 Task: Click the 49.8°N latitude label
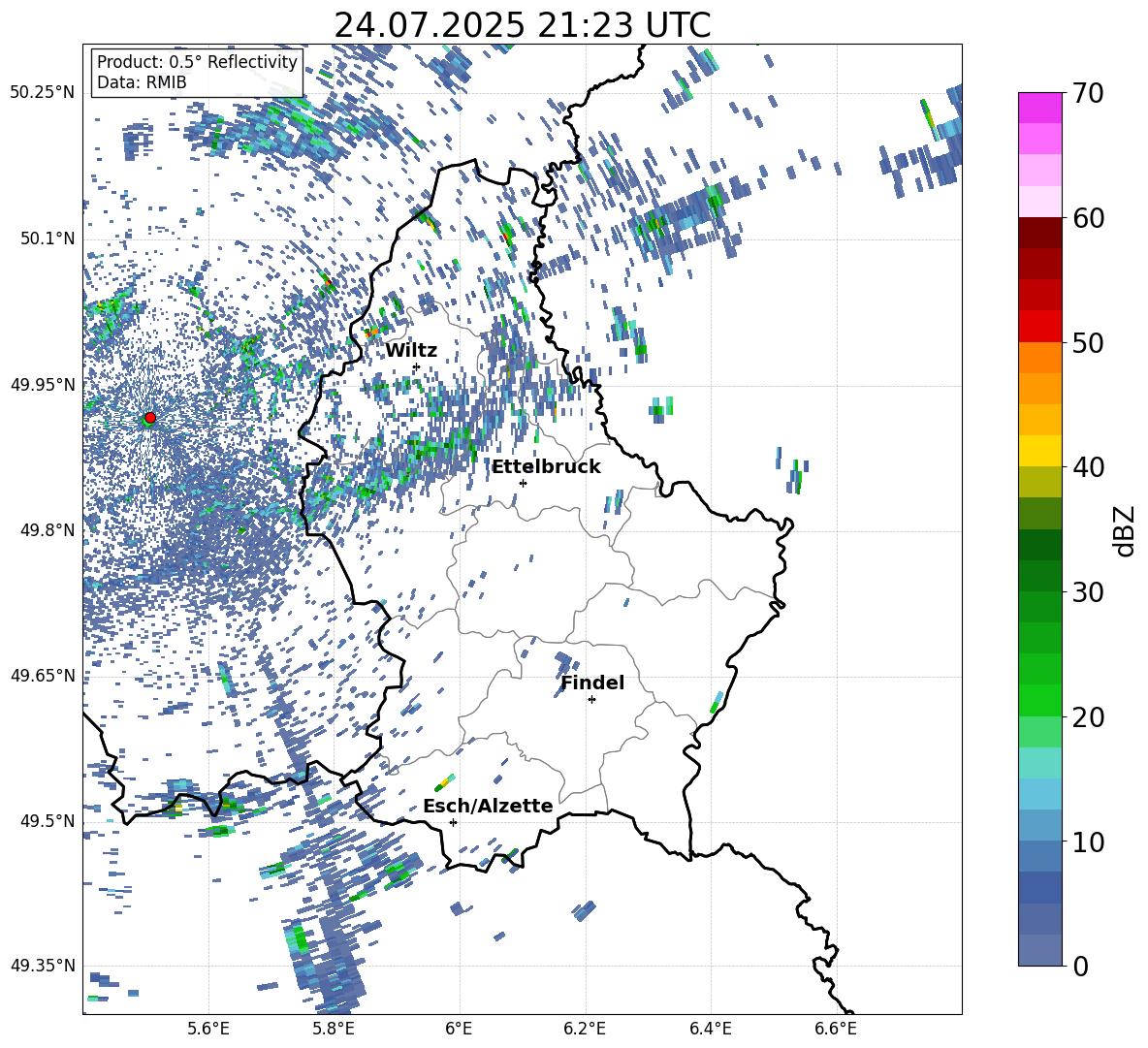(x=48, y=530)
